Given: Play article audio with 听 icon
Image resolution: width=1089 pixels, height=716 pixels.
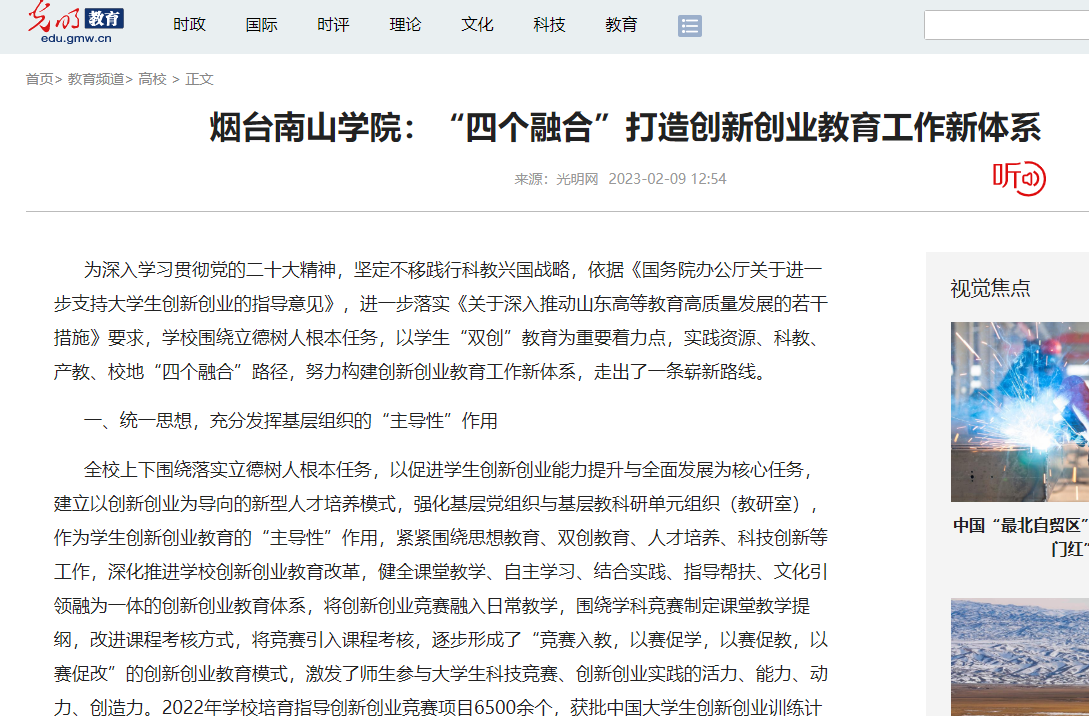Looking at the screenshot, I should pos(1018,178).
